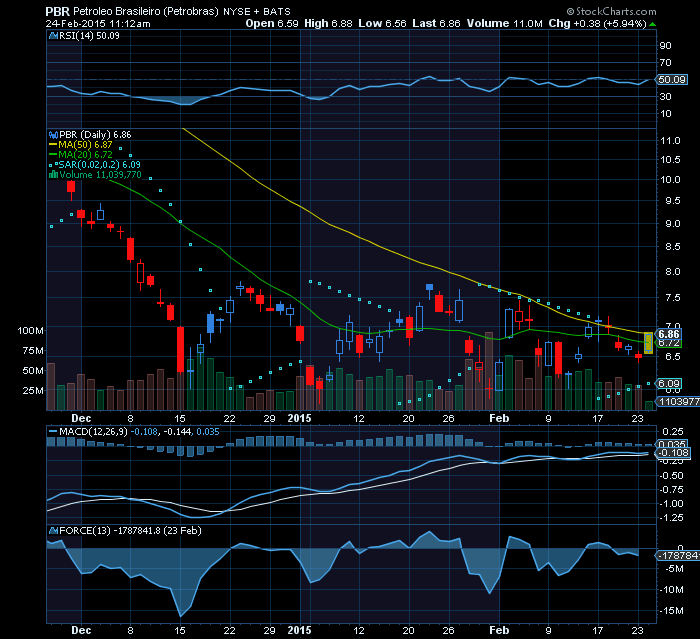The width and height of the screenshot is (700, 639).
Task: Click Dec on the bottom Force panel date axis
Action: [x=81, y=631]
